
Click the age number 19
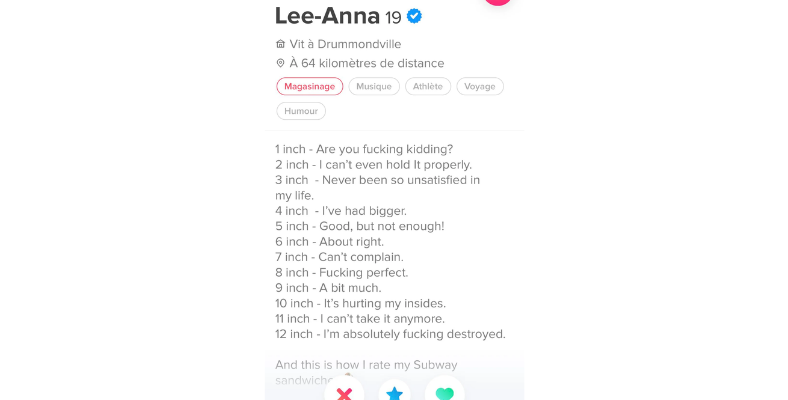click(x=394, y=17)
